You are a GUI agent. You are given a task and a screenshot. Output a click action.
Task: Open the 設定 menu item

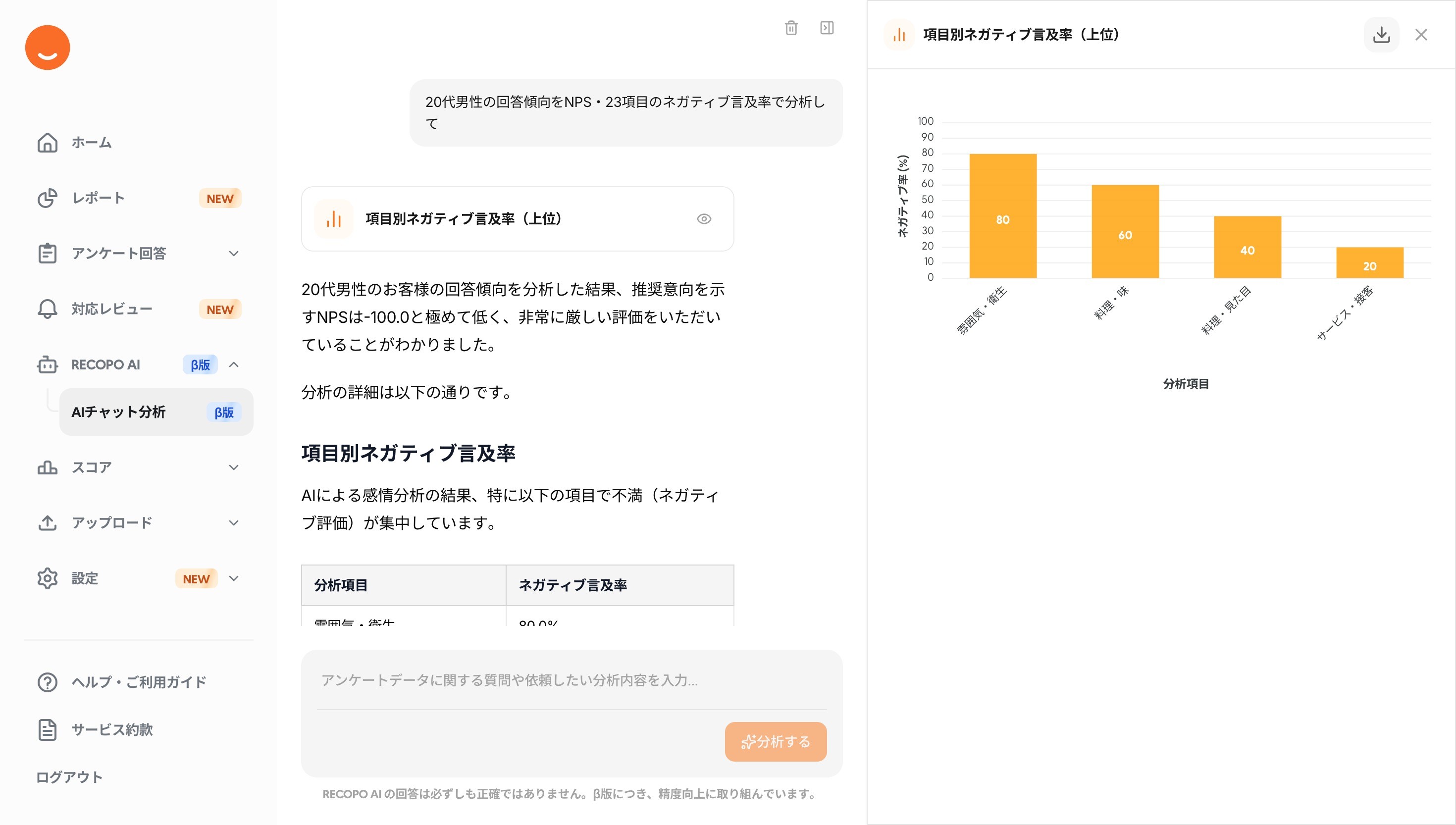click(85, 578)
